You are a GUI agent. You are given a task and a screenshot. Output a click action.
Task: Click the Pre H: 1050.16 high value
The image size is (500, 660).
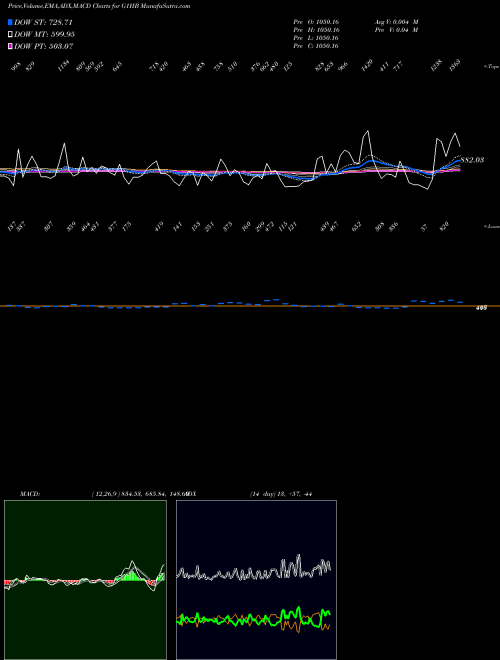click(x=316, y=30)
